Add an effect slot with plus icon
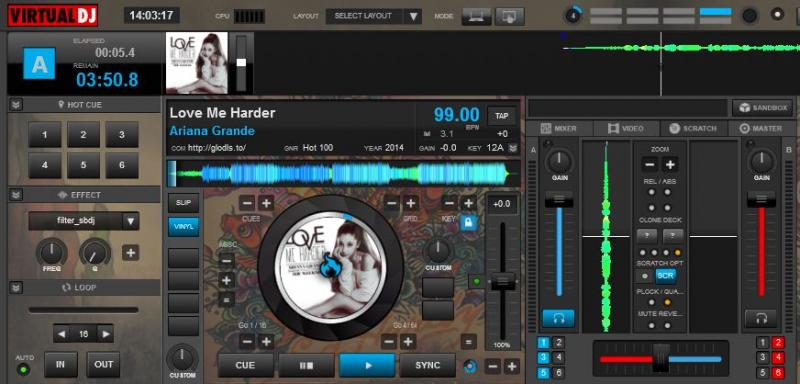 pyautogui.click(x=130, y=252)
